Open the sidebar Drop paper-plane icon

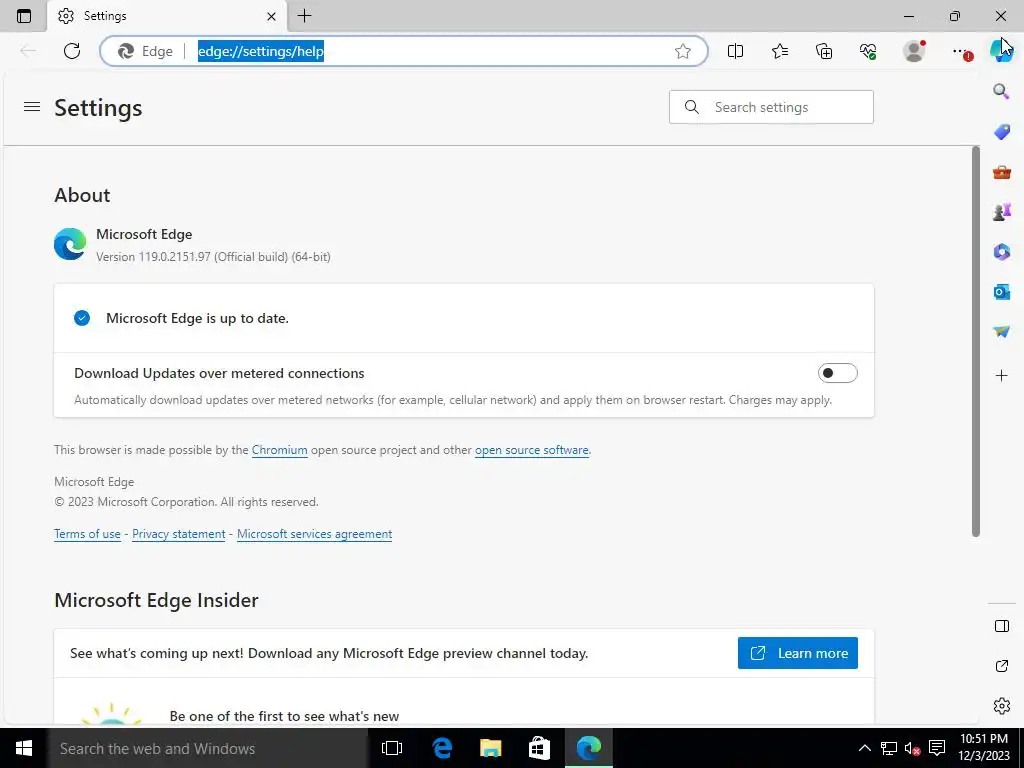[1001, 332]
